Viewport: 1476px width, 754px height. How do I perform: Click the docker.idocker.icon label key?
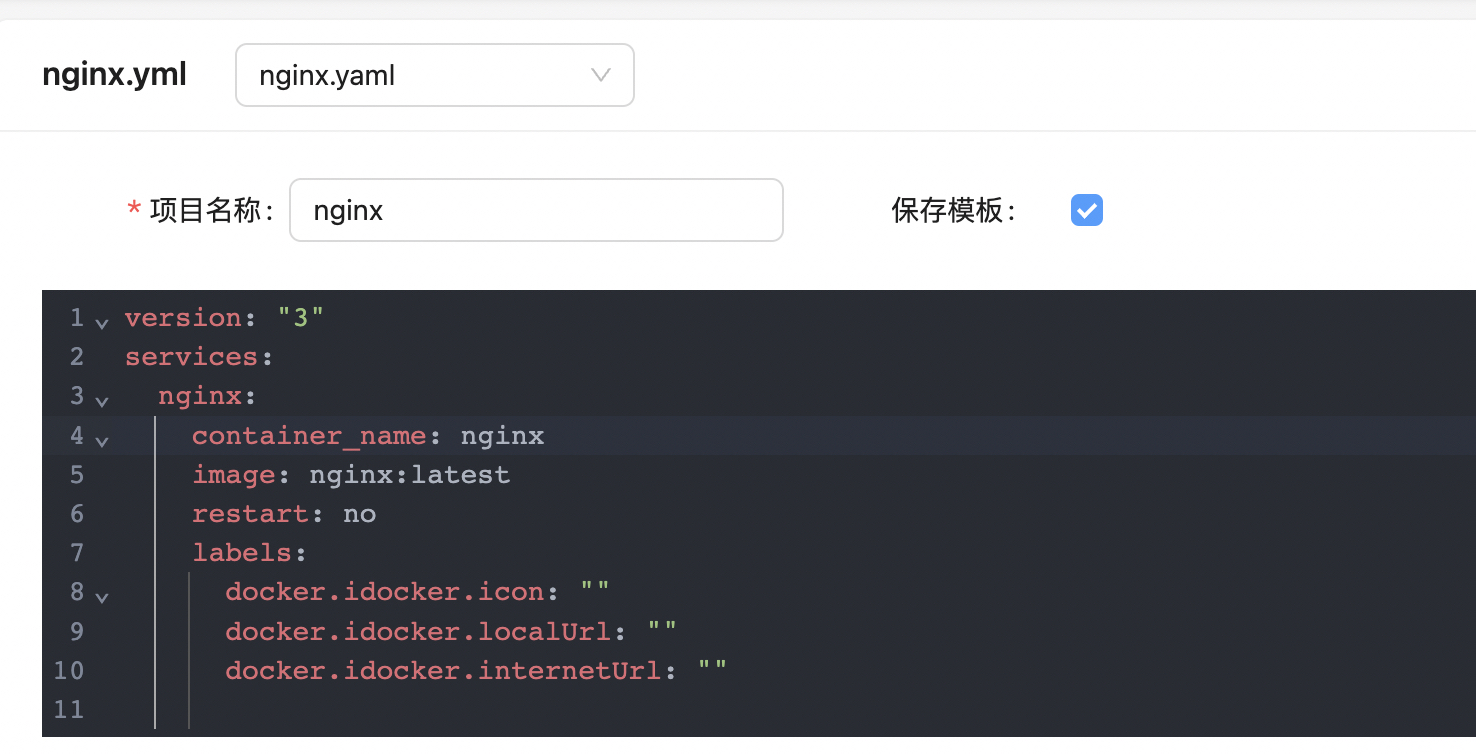click(x=384, y=592)
